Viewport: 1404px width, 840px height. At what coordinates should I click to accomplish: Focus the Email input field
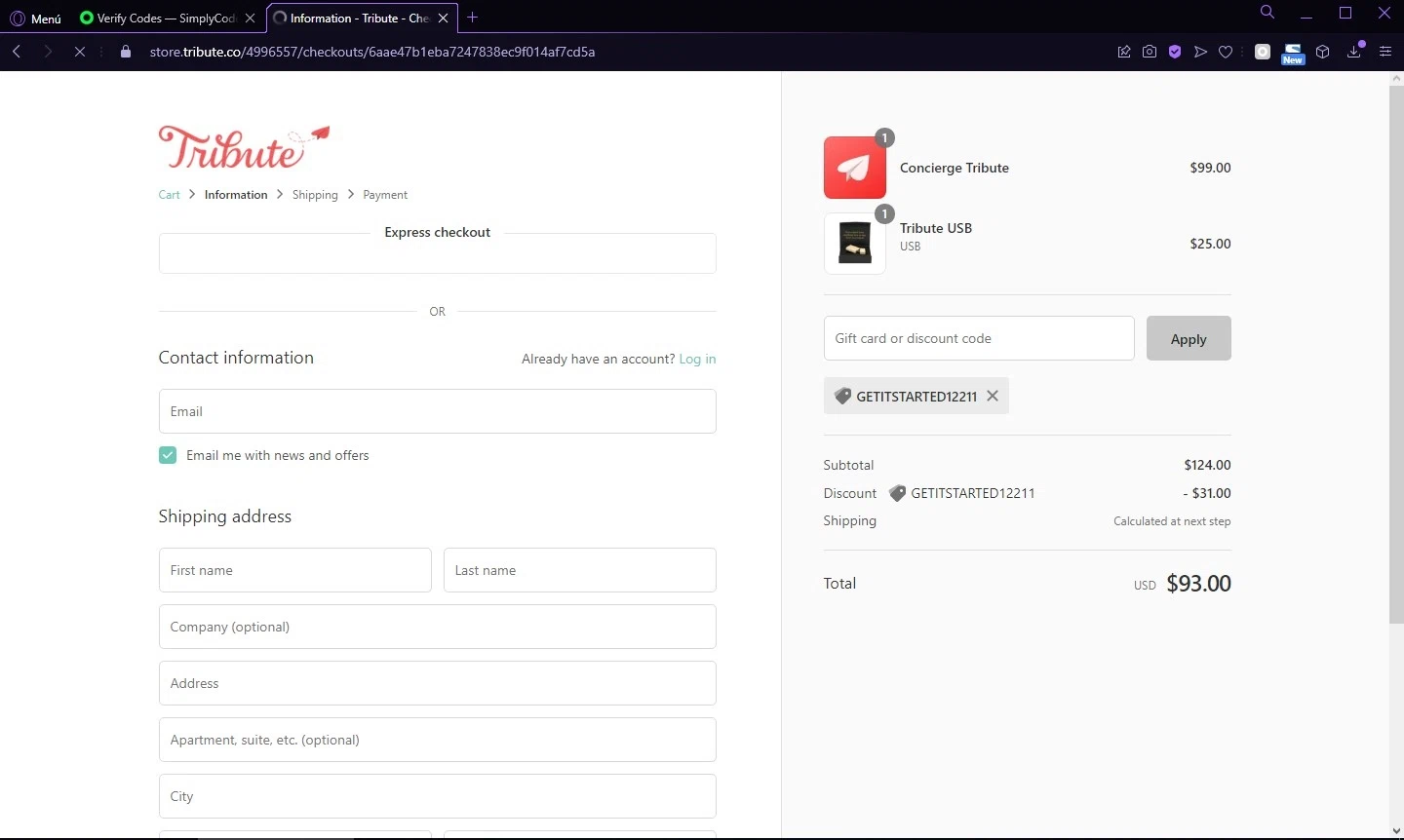tap(437, 411)
